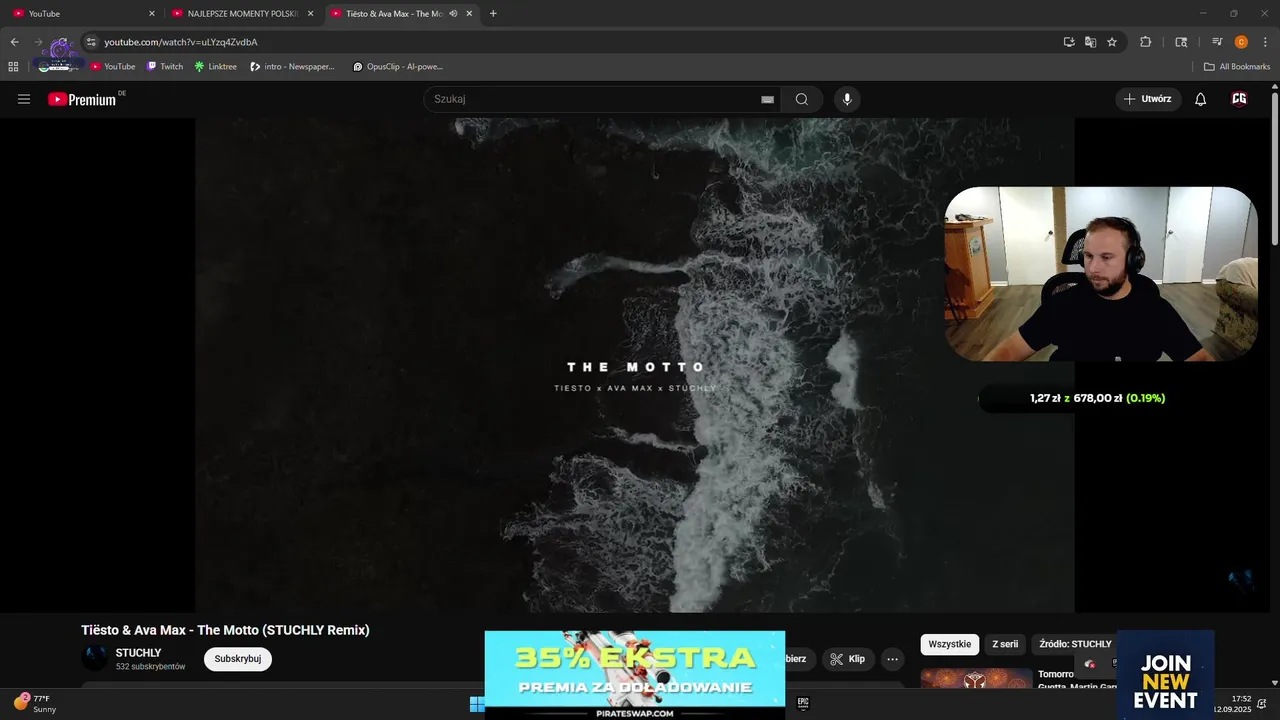Open the translate page icon
The height and width of the screenshot is (720, 1280).
(1090, 42)
